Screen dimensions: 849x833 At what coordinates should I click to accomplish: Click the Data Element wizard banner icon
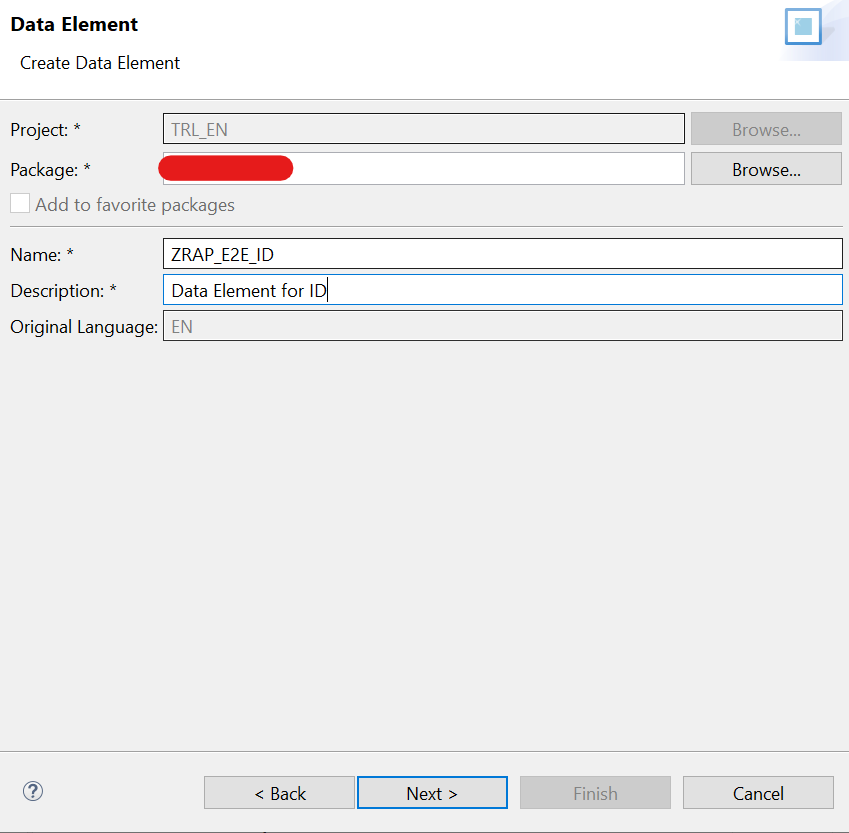(x=802, y=27)
